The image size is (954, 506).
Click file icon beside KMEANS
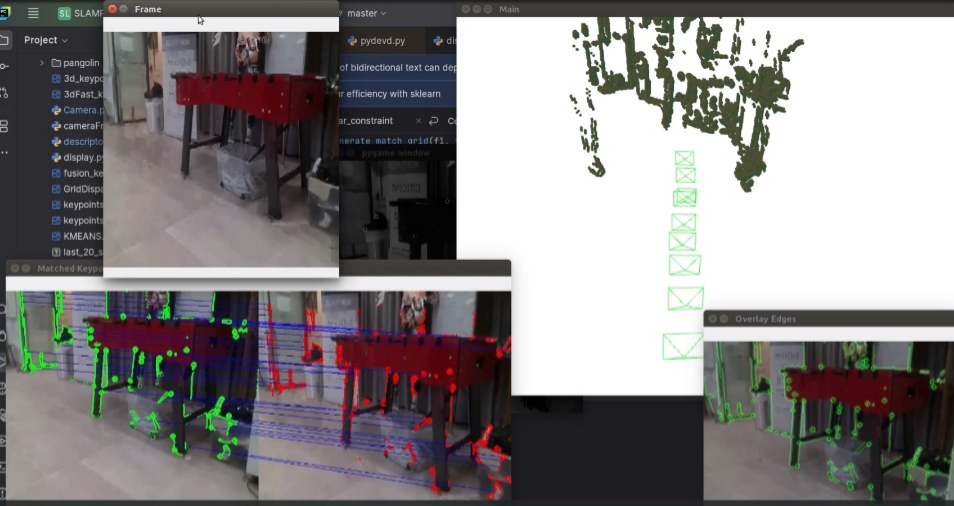56,237
